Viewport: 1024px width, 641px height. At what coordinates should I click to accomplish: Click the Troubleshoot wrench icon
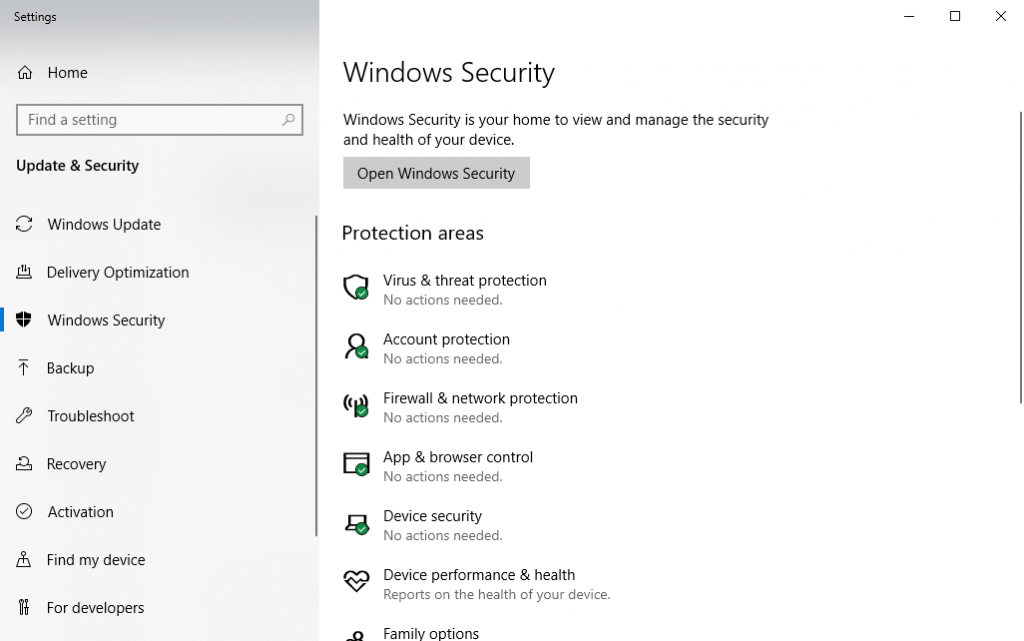tap(24, 416)
